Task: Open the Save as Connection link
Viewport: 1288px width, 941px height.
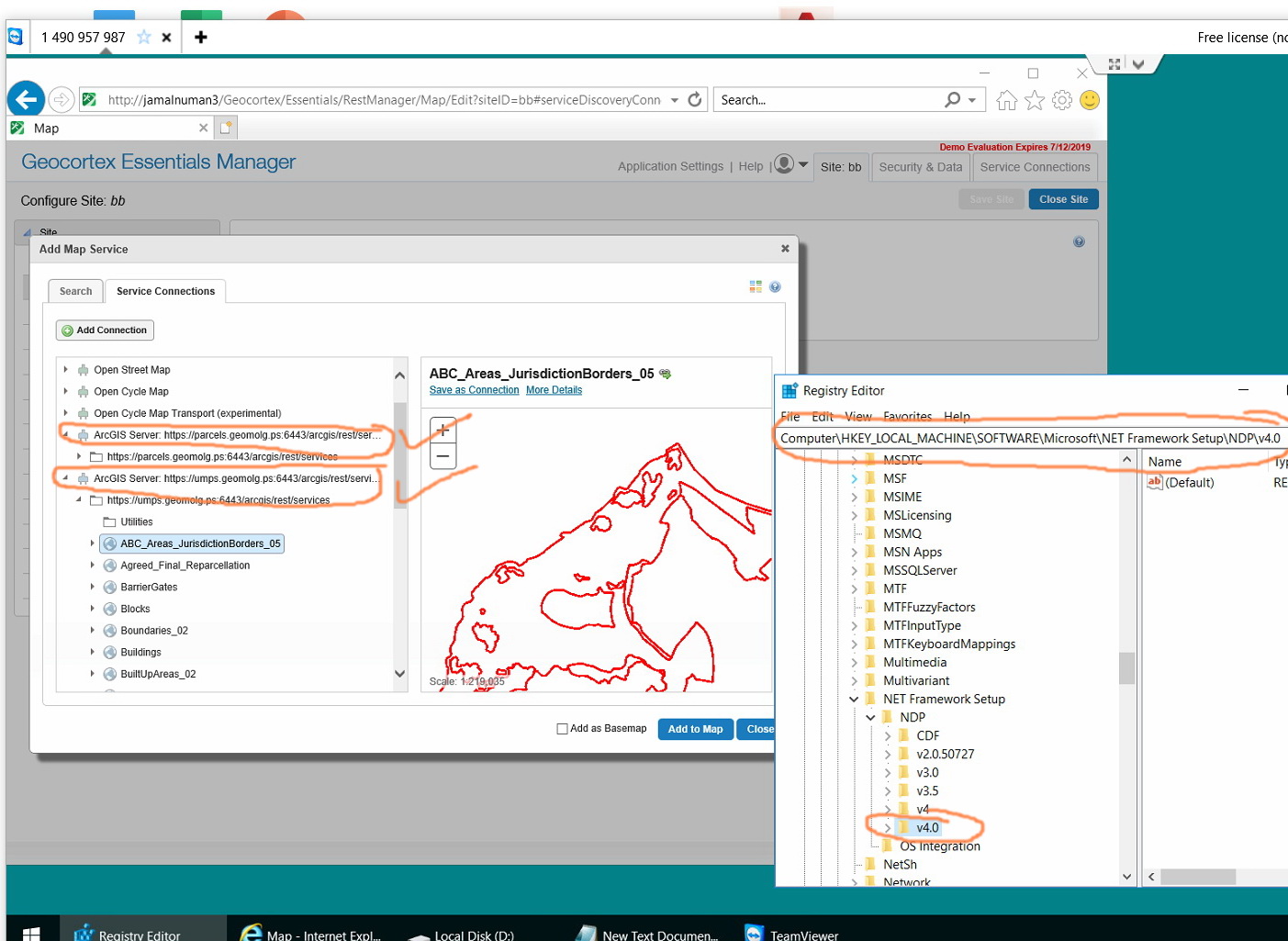Action: [474, 390]
